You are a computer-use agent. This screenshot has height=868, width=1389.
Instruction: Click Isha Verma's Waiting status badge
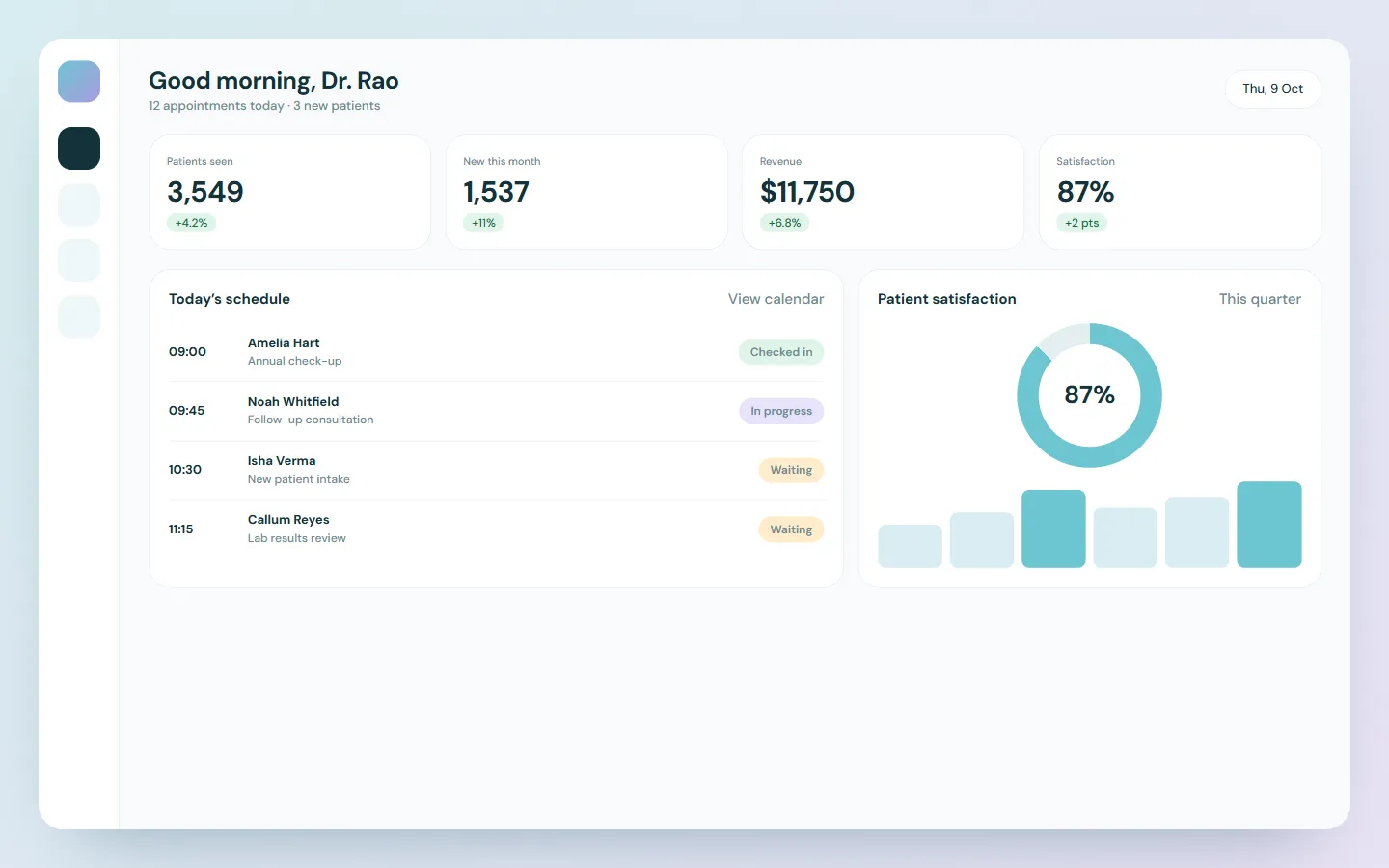click(791, 470)
